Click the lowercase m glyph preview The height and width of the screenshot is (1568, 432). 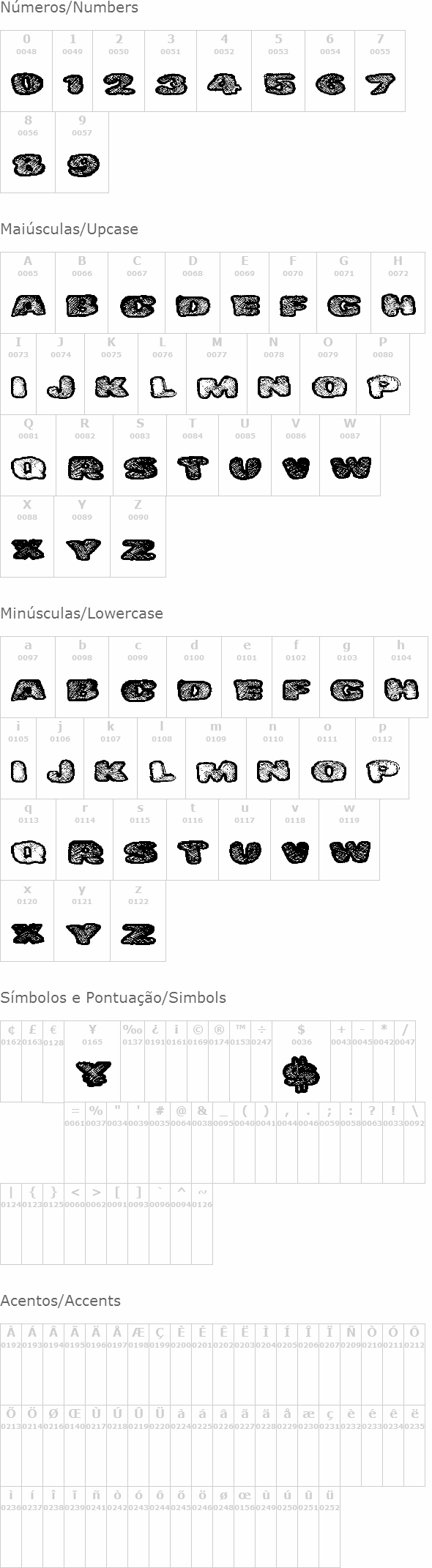217,771
